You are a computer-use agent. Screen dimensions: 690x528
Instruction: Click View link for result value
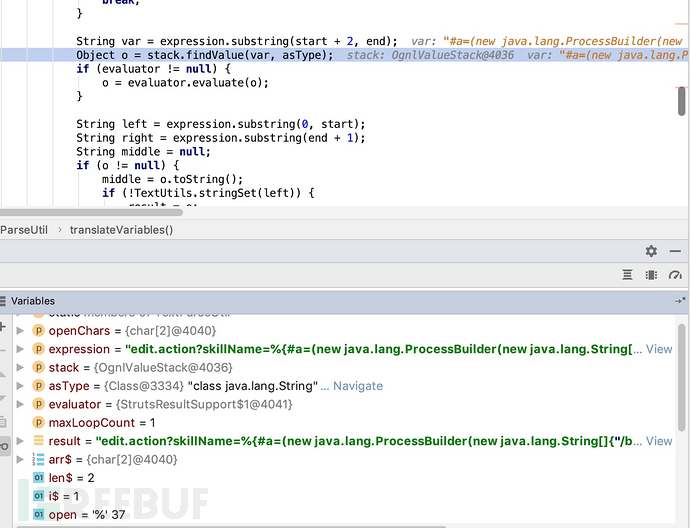pyautogui.click(x=659, y=441)
